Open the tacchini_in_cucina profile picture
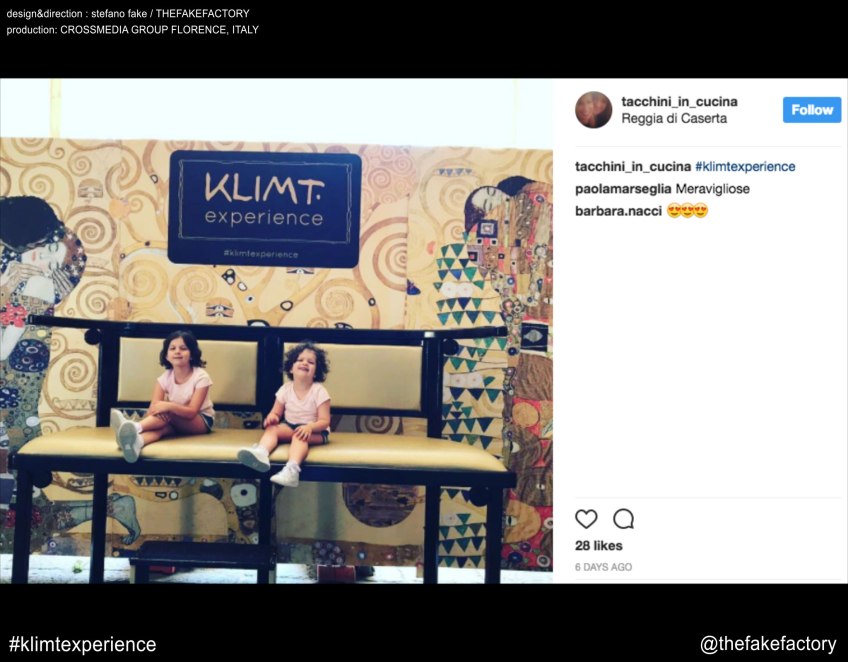This screenshot has width=848, height=662. (x=593, y=110)
